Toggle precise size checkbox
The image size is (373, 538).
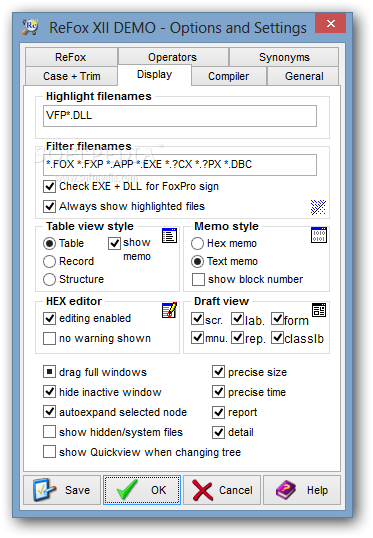pos(218,372)
